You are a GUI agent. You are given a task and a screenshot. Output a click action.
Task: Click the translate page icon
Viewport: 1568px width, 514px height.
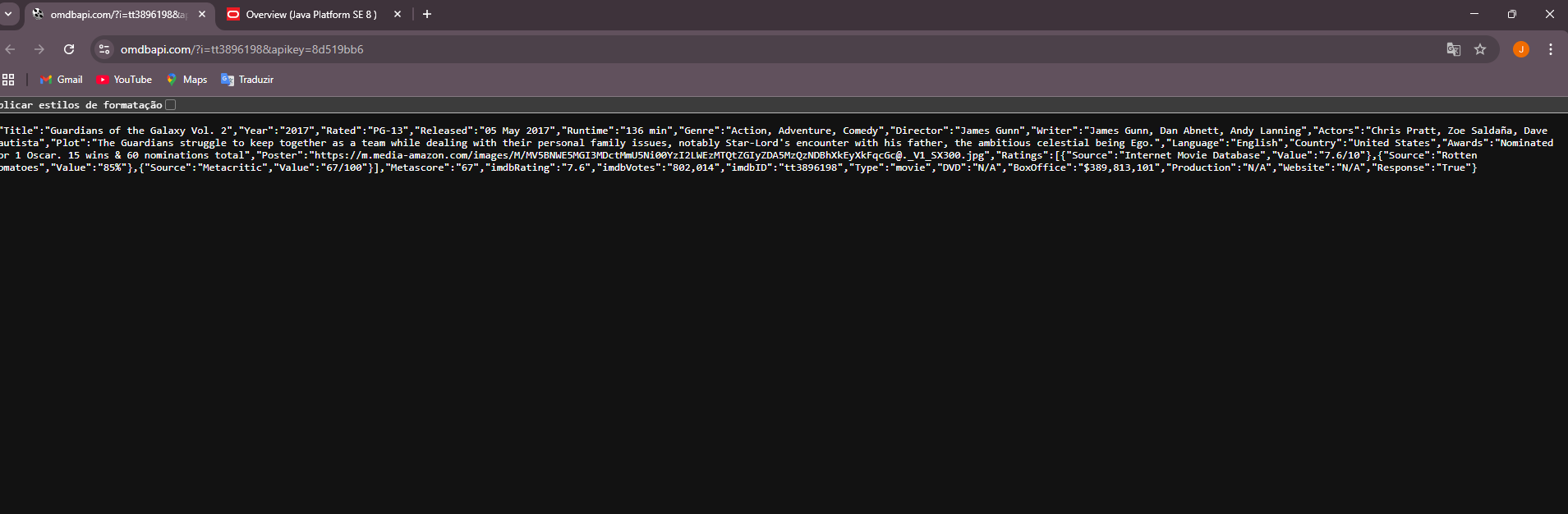pos(1454,49)
